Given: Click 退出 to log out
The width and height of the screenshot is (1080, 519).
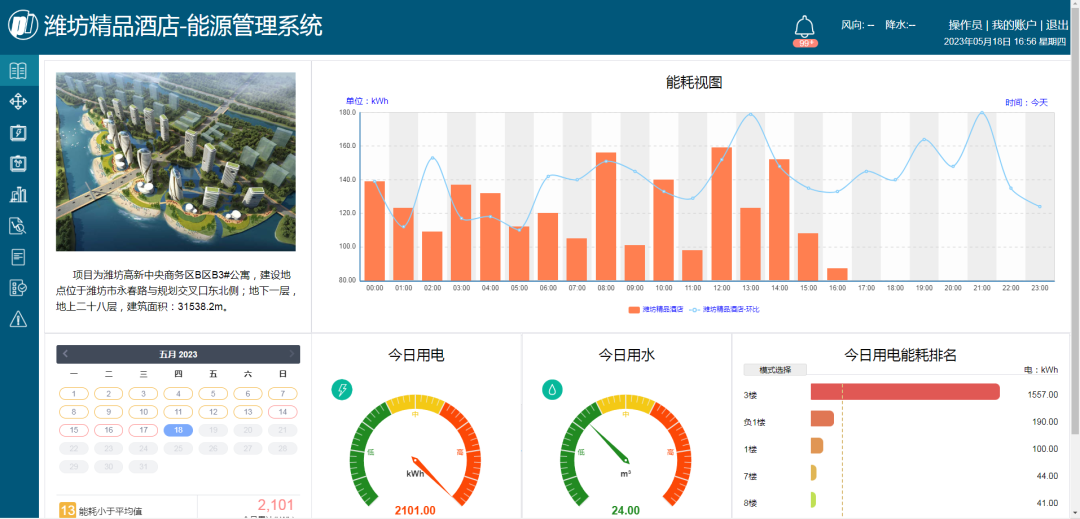Looking at the screenshot, I should pos(1058,25).
